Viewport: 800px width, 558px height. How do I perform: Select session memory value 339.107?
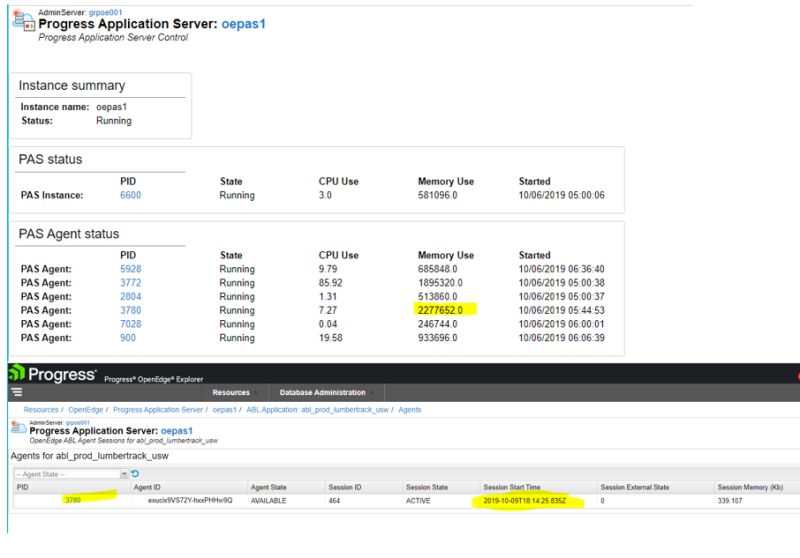pyautogui.click(x=730, y=501)
